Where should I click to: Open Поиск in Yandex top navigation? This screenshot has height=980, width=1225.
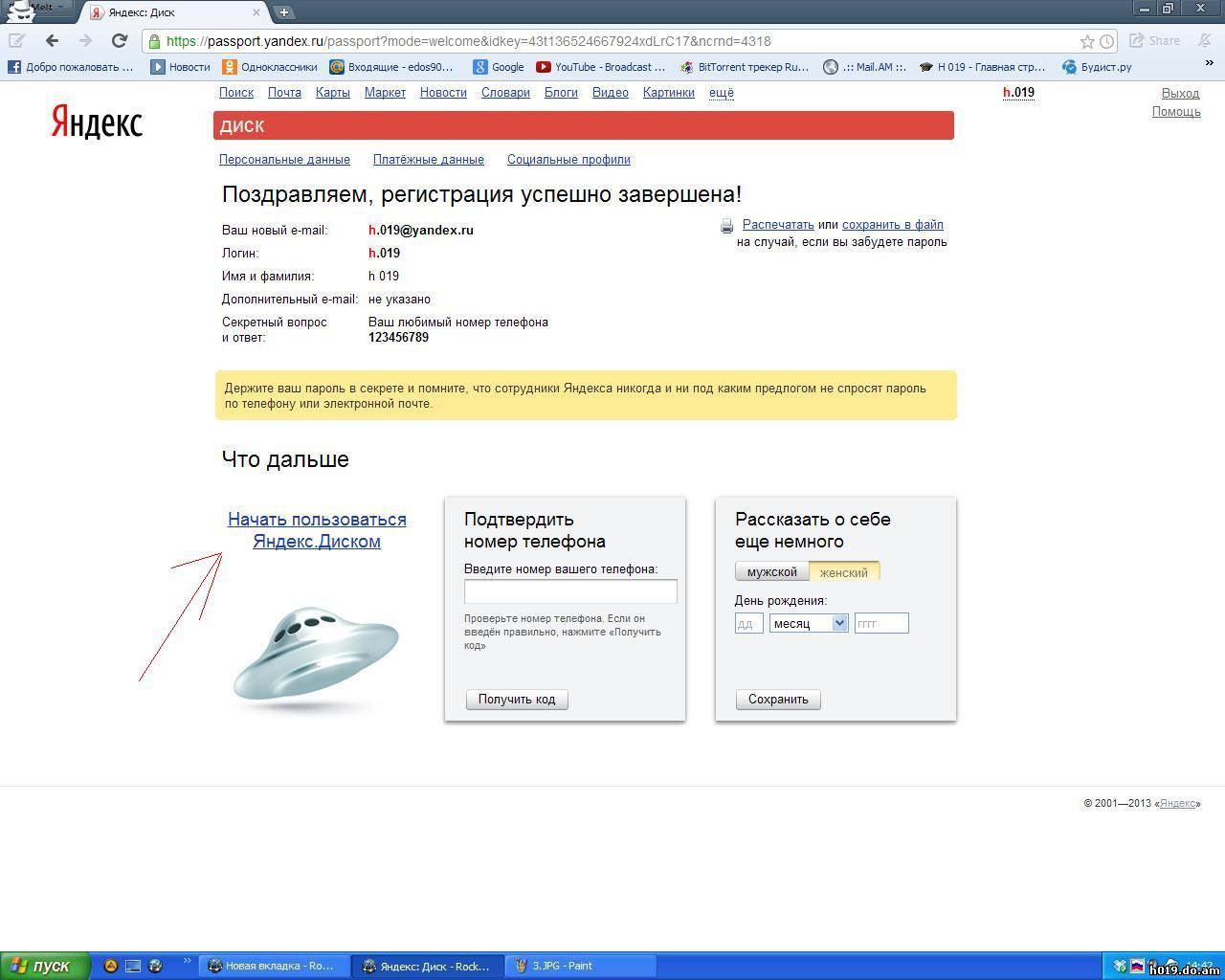(x=236, y=93)
